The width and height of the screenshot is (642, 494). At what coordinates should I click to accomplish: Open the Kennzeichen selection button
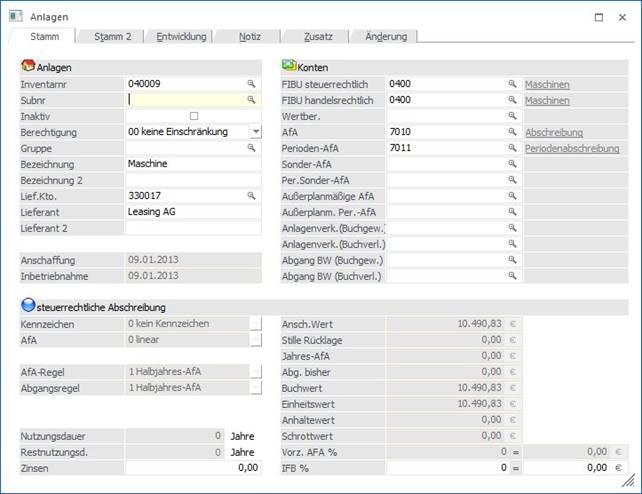pos(255,324)
